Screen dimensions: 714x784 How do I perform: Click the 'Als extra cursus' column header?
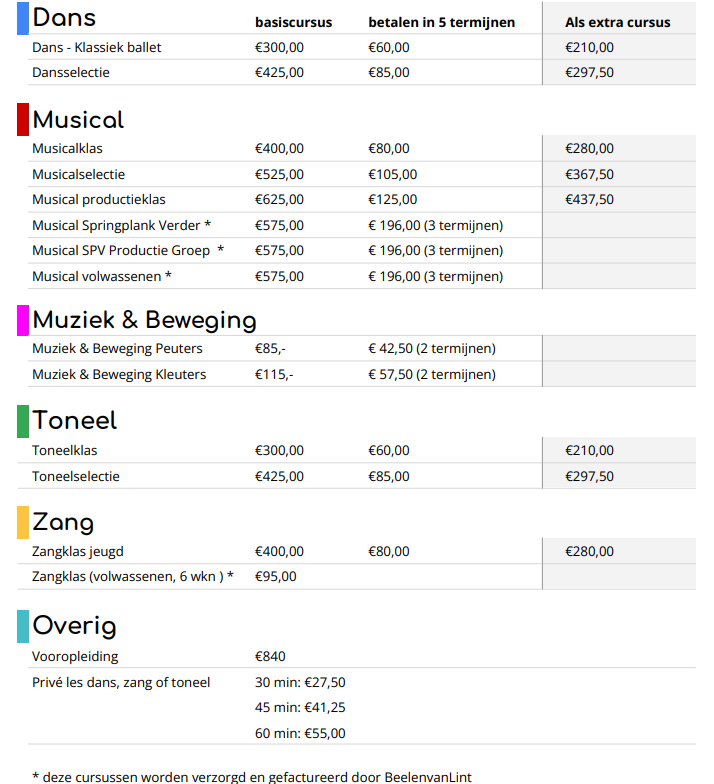click(617, 22)
